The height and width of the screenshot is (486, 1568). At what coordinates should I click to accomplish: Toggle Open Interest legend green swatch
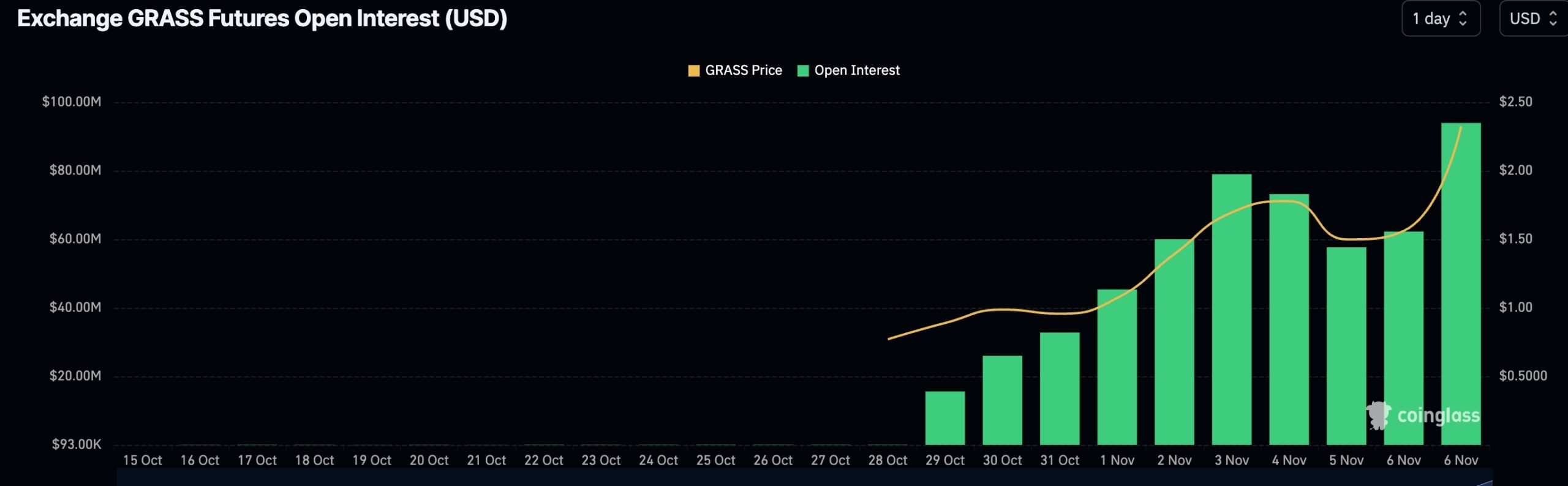[802, 71]
